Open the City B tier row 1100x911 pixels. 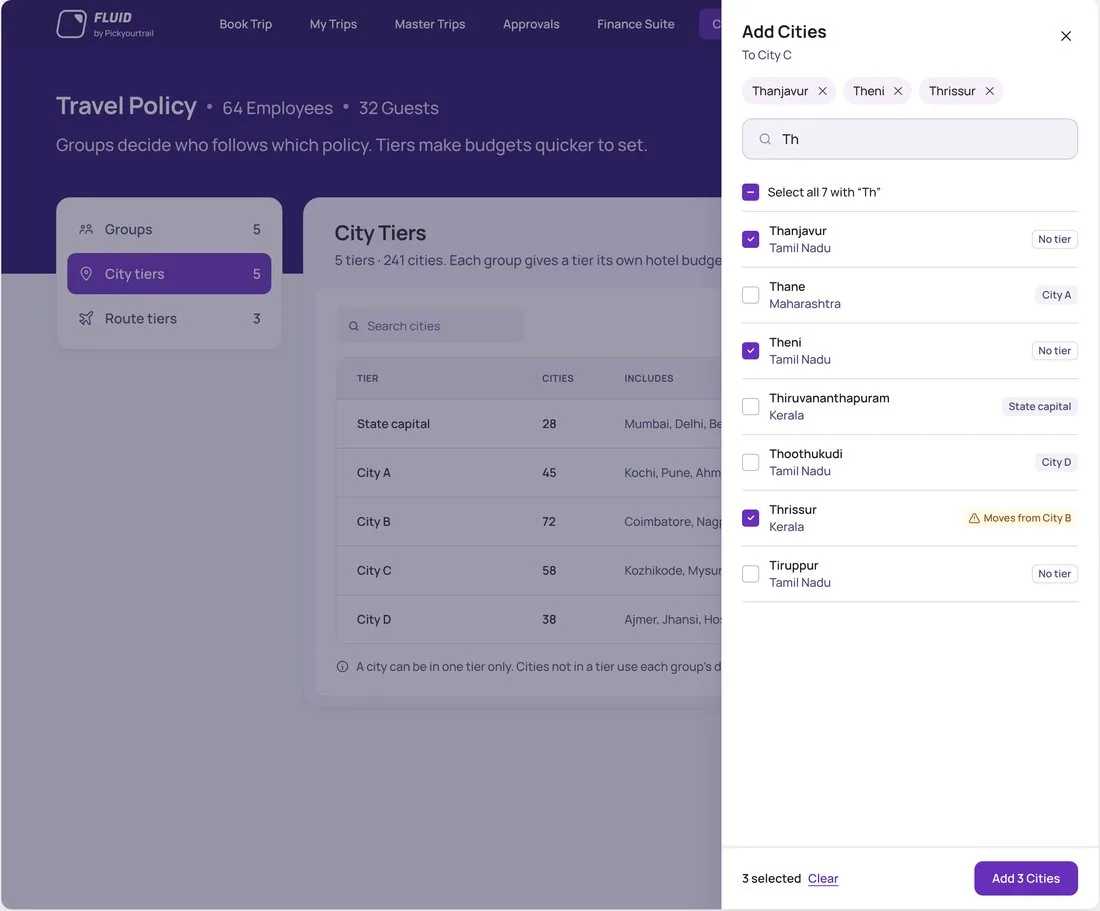click(529, 522)
